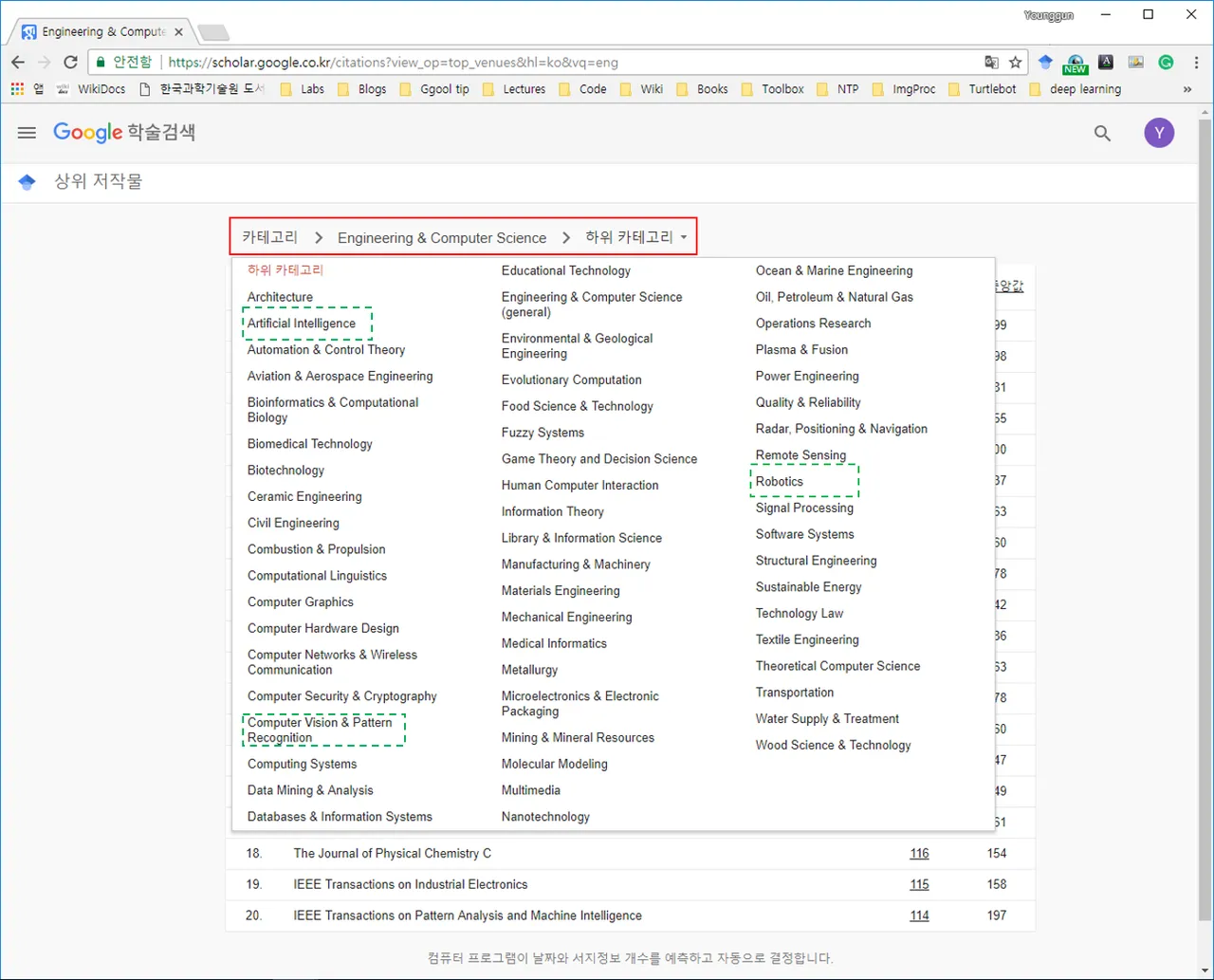Open the Y account avatar
The image size is (1214, 980).
tap(1159, 133)
